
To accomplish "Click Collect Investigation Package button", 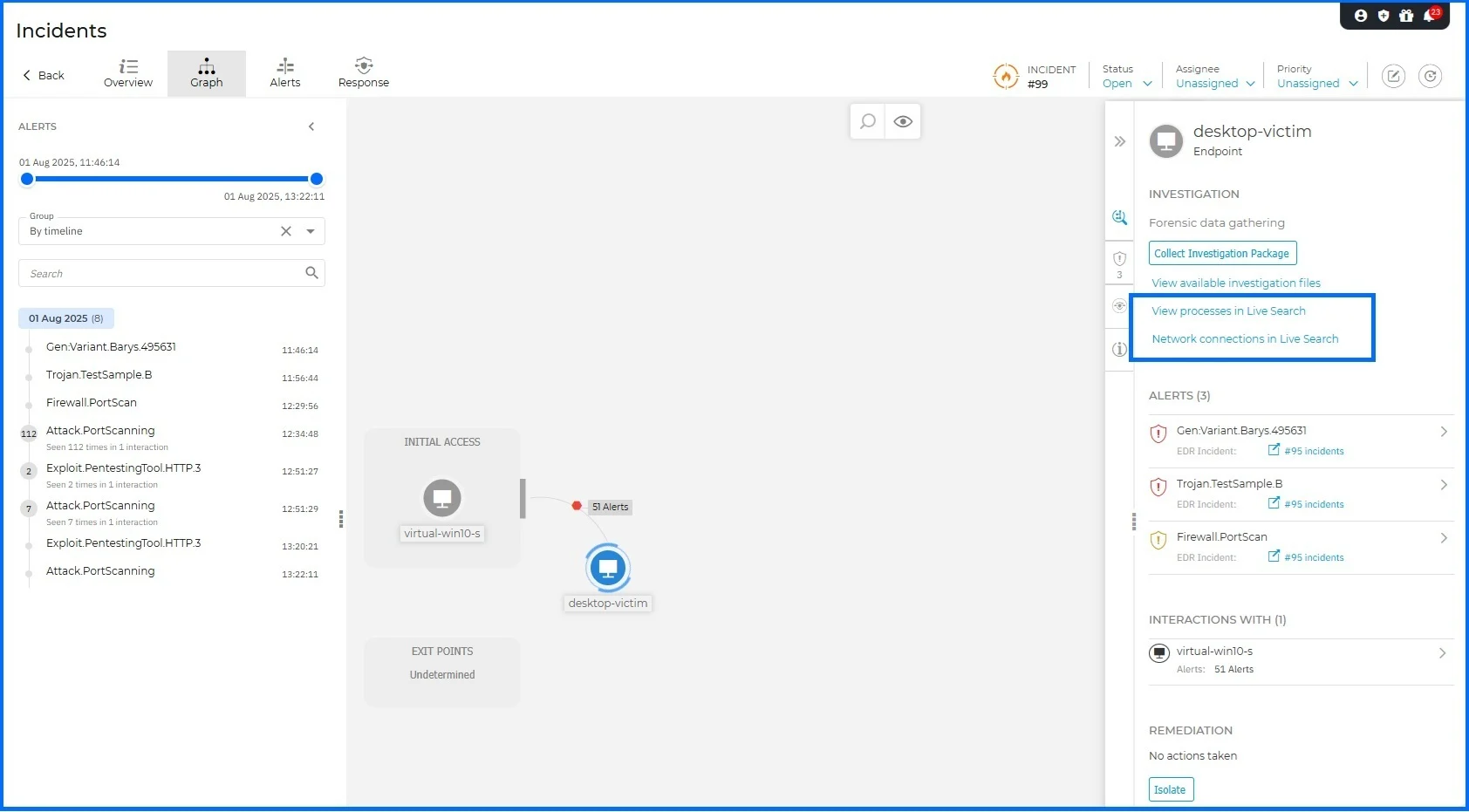I will click(1222, 253).
